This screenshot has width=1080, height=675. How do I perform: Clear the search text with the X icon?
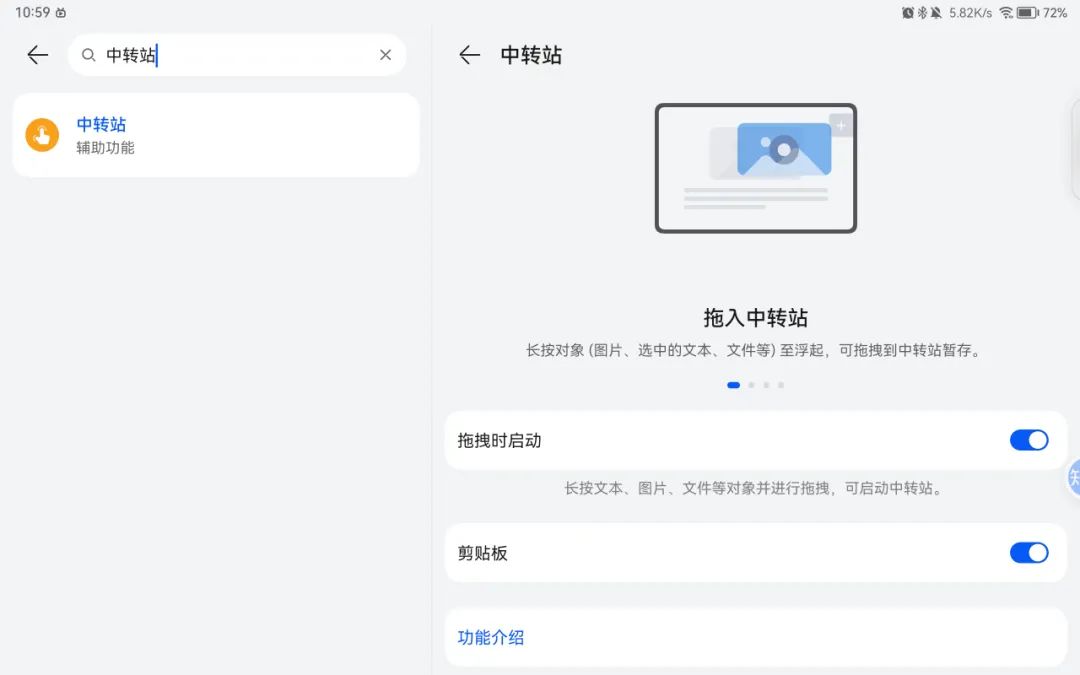pos(385,55)
